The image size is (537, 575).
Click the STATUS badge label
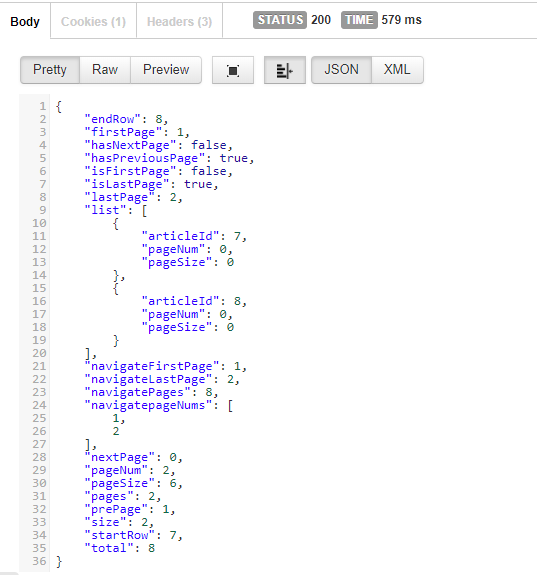click(280, 20)
